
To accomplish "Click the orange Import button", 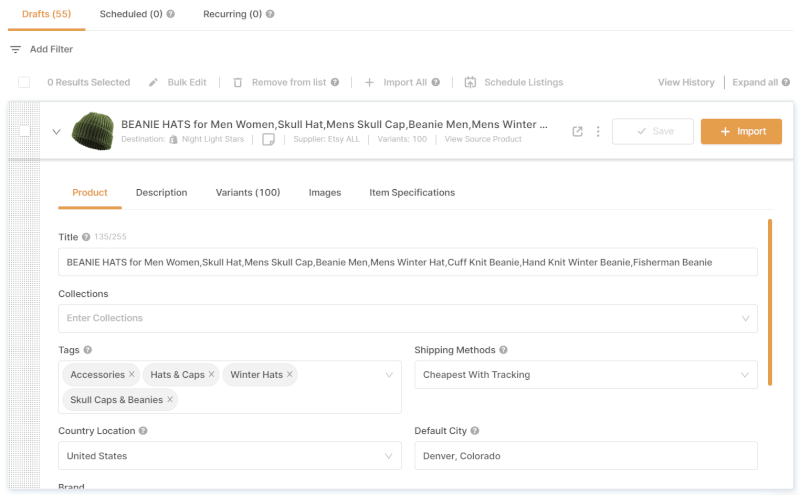I will click(741, 132).
